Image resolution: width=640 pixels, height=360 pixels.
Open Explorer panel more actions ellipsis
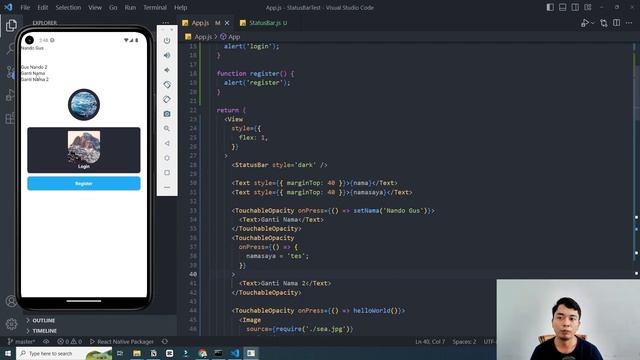(x=166, y=23)
